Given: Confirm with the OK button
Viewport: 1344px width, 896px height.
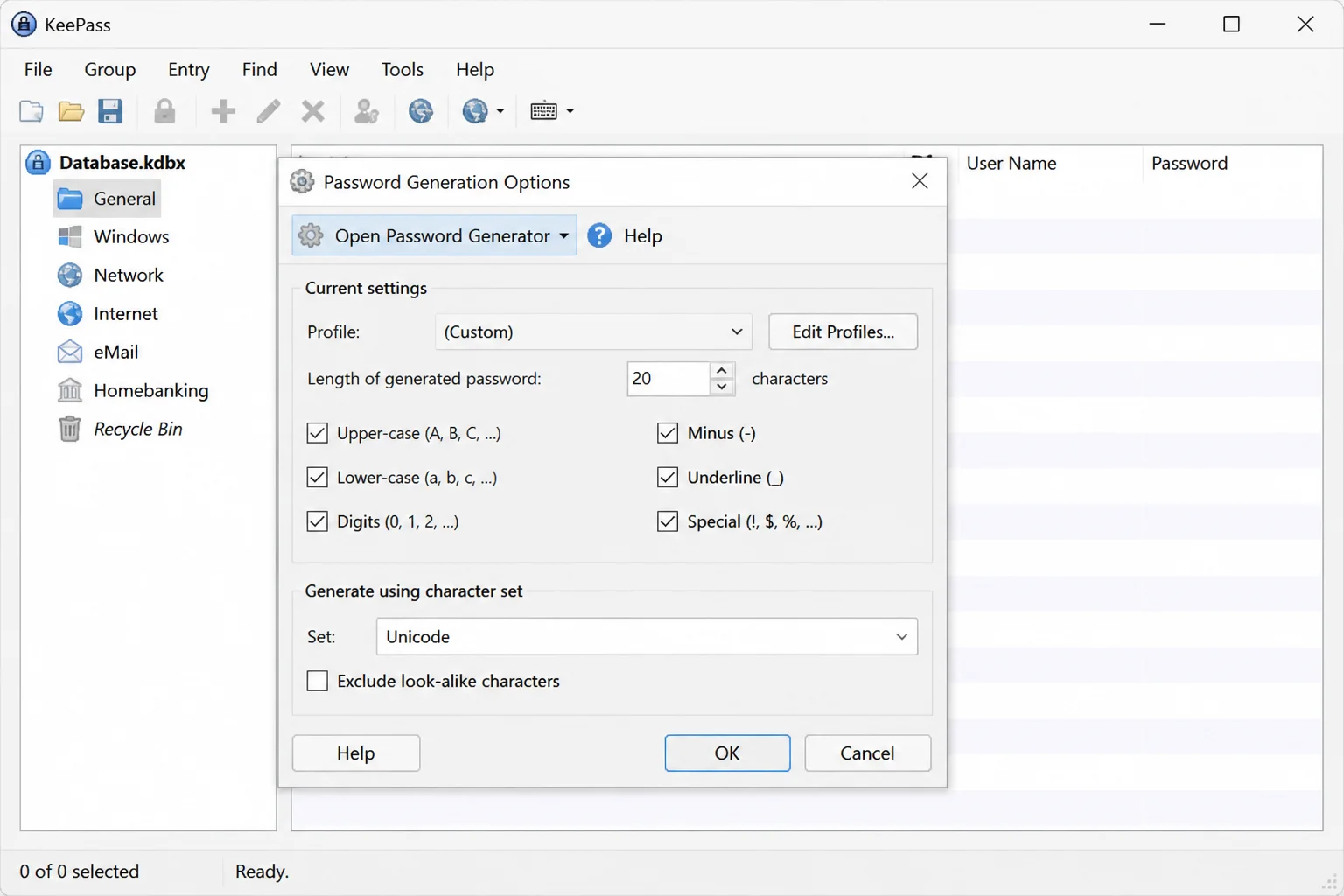Looking at the screenshot, I should point(727,752).
